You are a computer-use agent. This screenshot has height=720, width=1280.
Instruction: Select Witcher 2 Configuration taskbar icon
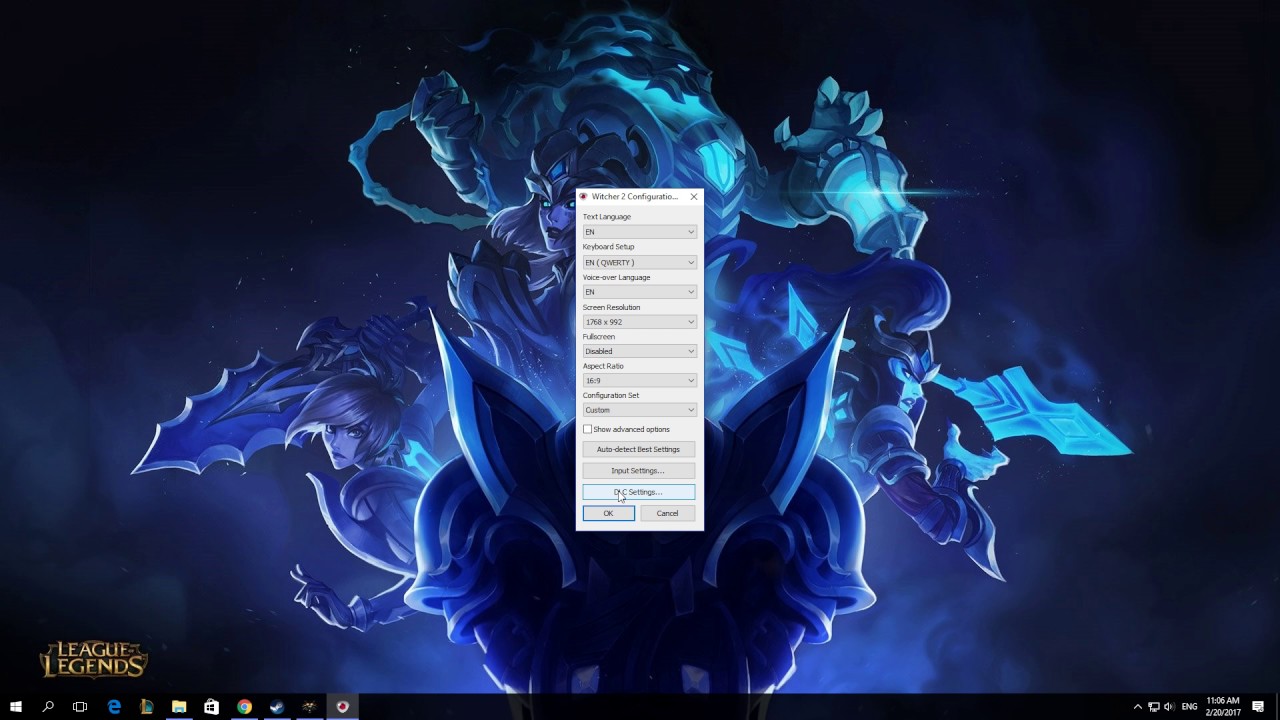click(x=342, y=707)
